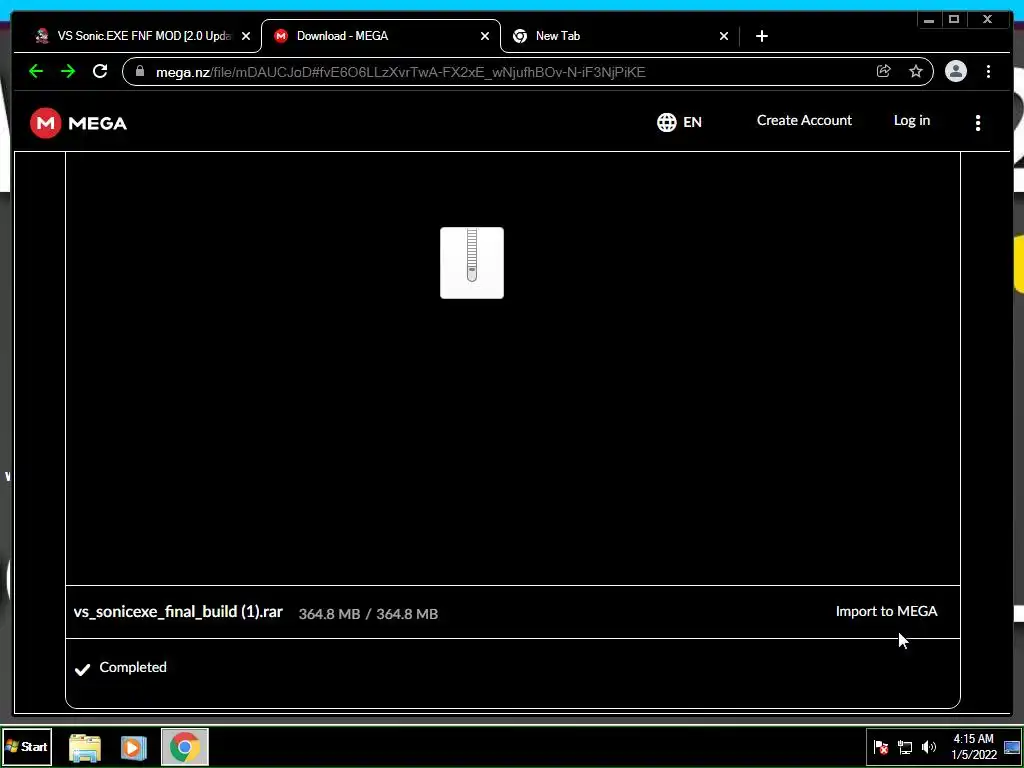Click the 364.8 MB / 364.8 MB size text
This screenshot has width=1024, height=768.
[x=368, y=614]
